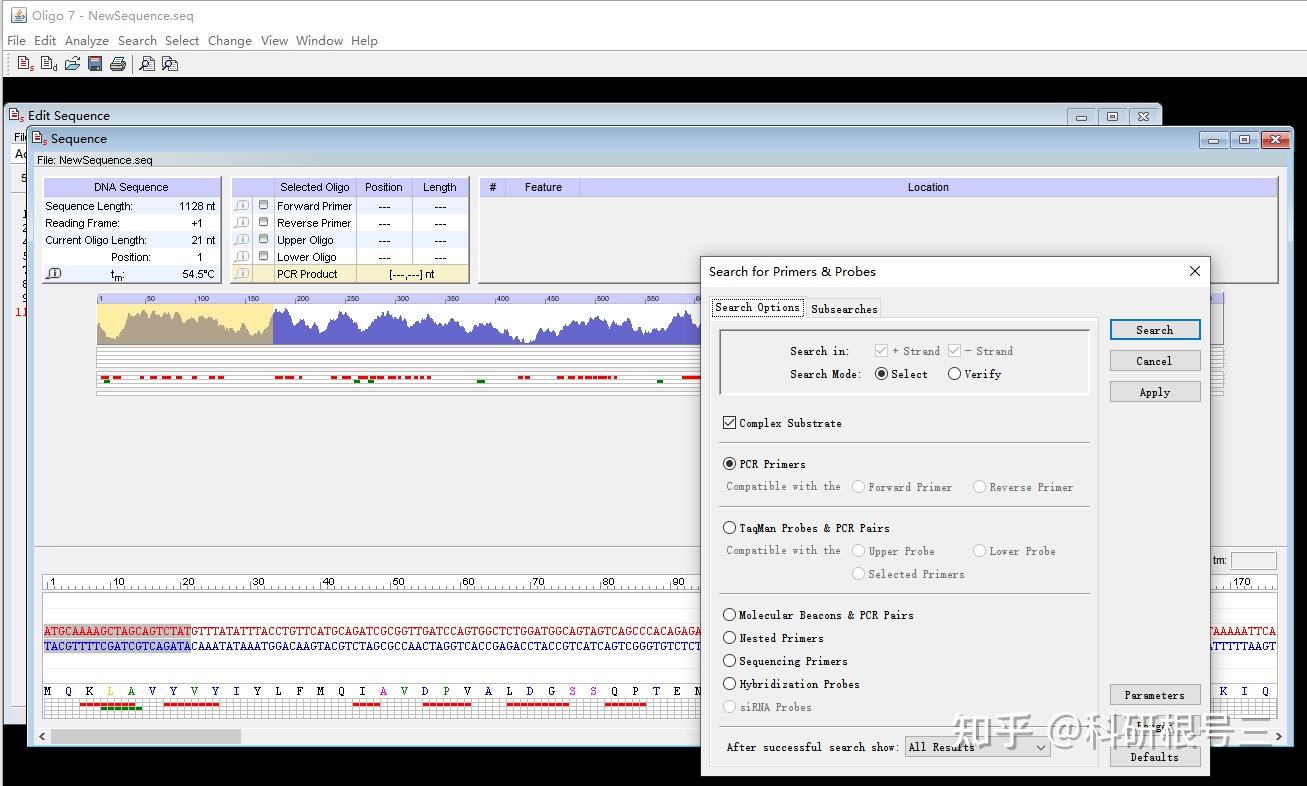The height and width of the screenshot is (786, 1307).
Task: Click the single-page magnifier search icon
Action: 147,64
